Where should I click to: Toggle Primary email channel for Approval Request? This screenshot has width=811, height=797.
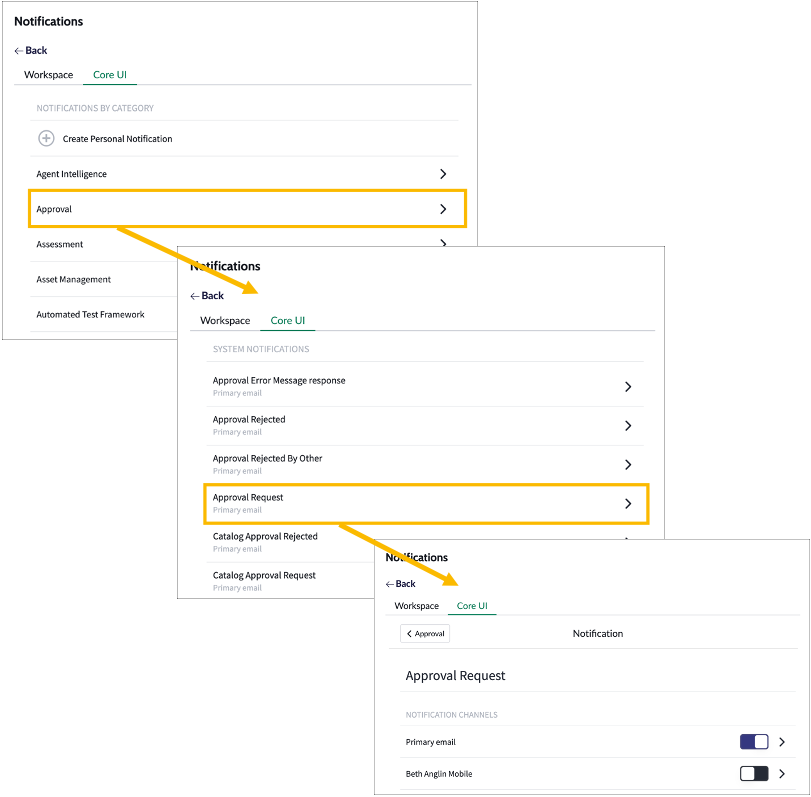754,741
